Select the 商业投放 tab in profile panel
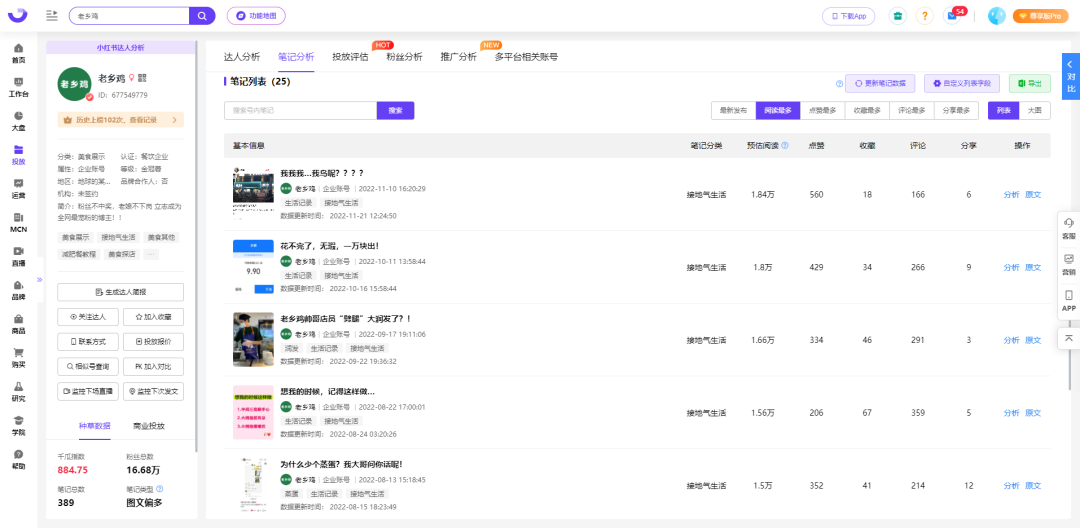 [x=149, y=425]
